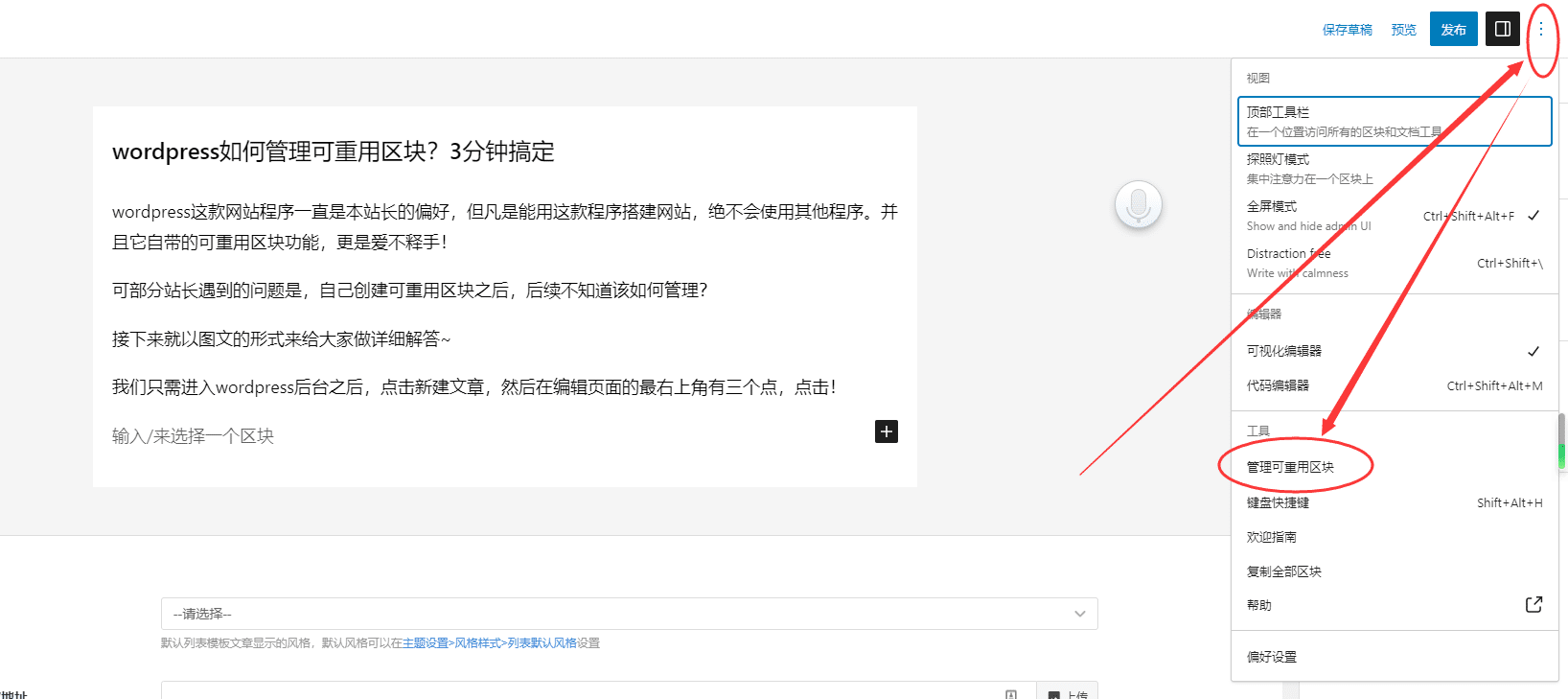Click the Ctrl+Shift+Alt+M shortcut text
Screen dimensions: 1568x699
1494,386
